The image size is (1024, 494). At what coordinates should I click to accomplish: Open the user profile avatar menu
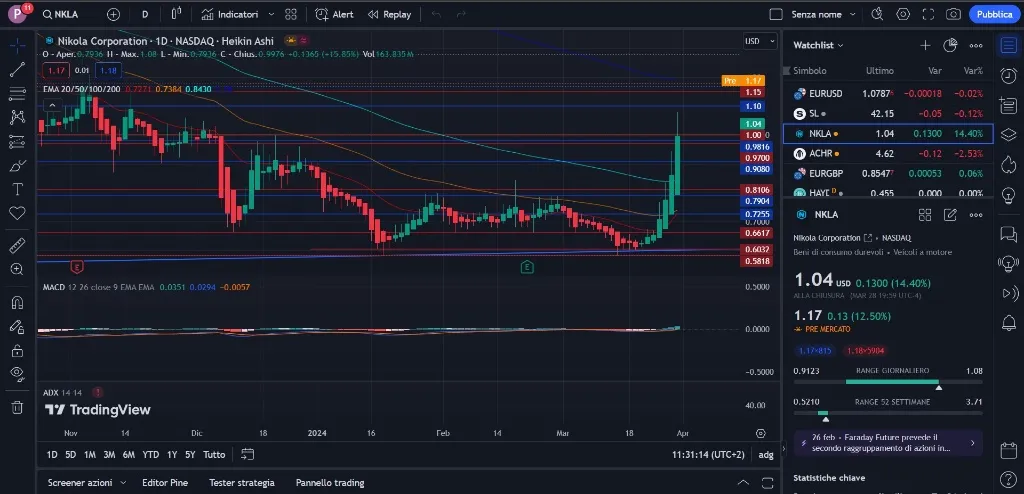(17, 14)
